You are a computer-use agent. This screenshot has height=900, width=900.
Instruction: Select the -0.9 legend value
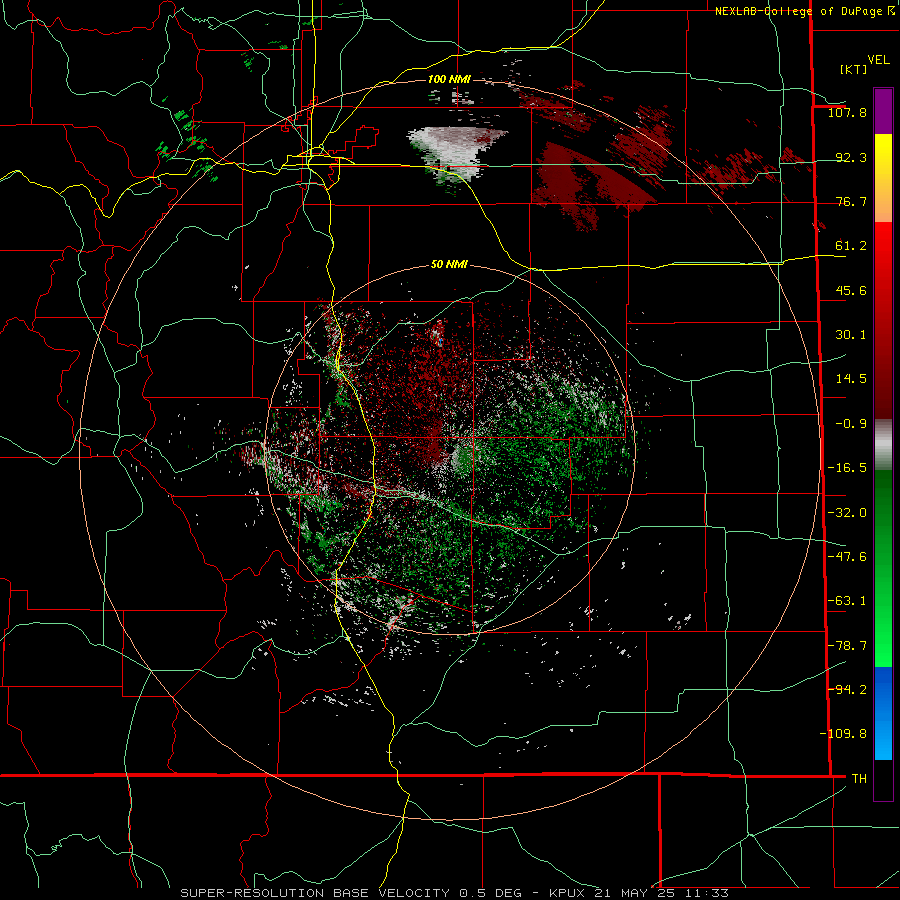(x=851, y=424)
